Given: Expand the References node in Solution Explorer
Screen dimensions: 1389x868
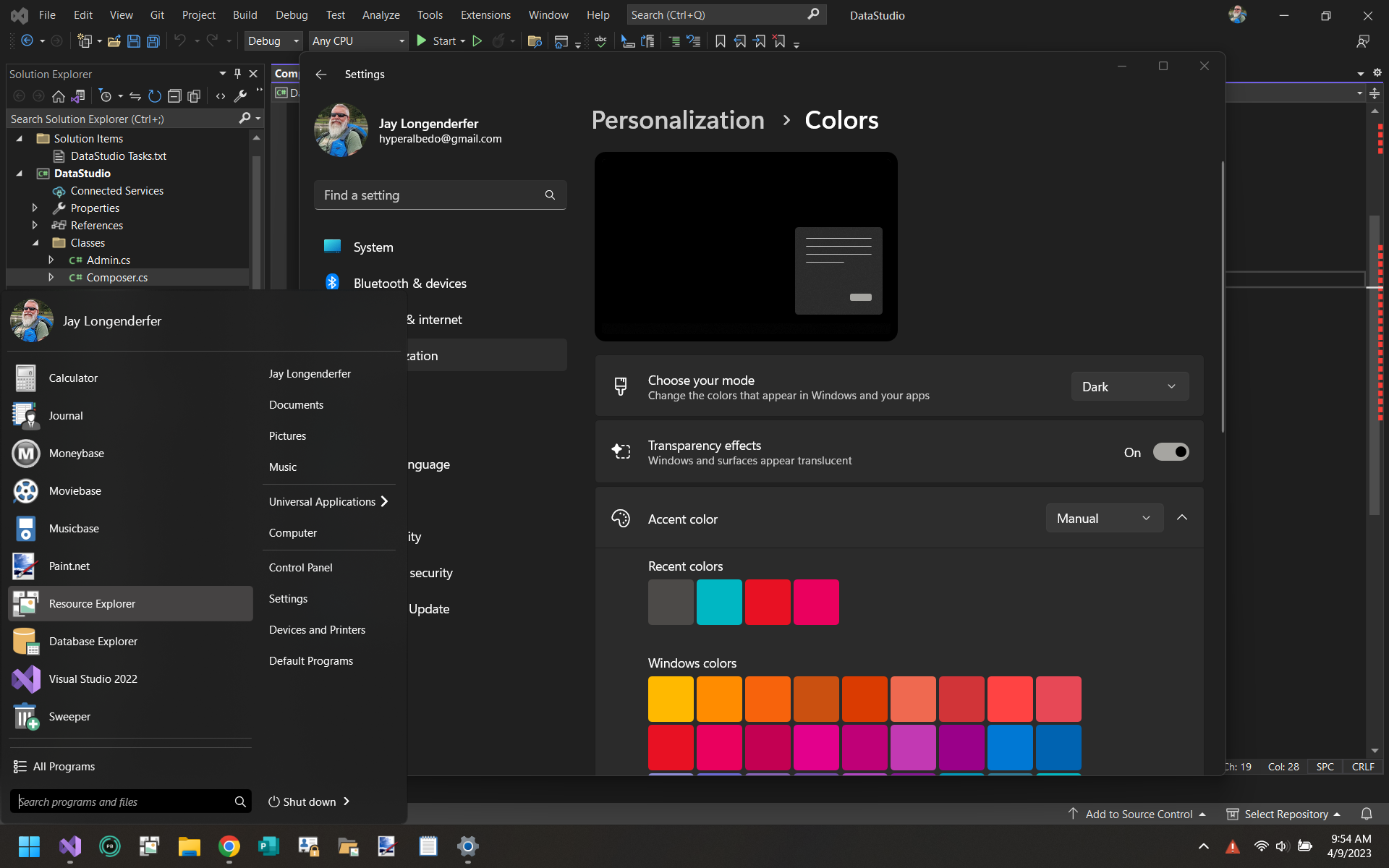Looking at the screenshot, I should (35, 226).
